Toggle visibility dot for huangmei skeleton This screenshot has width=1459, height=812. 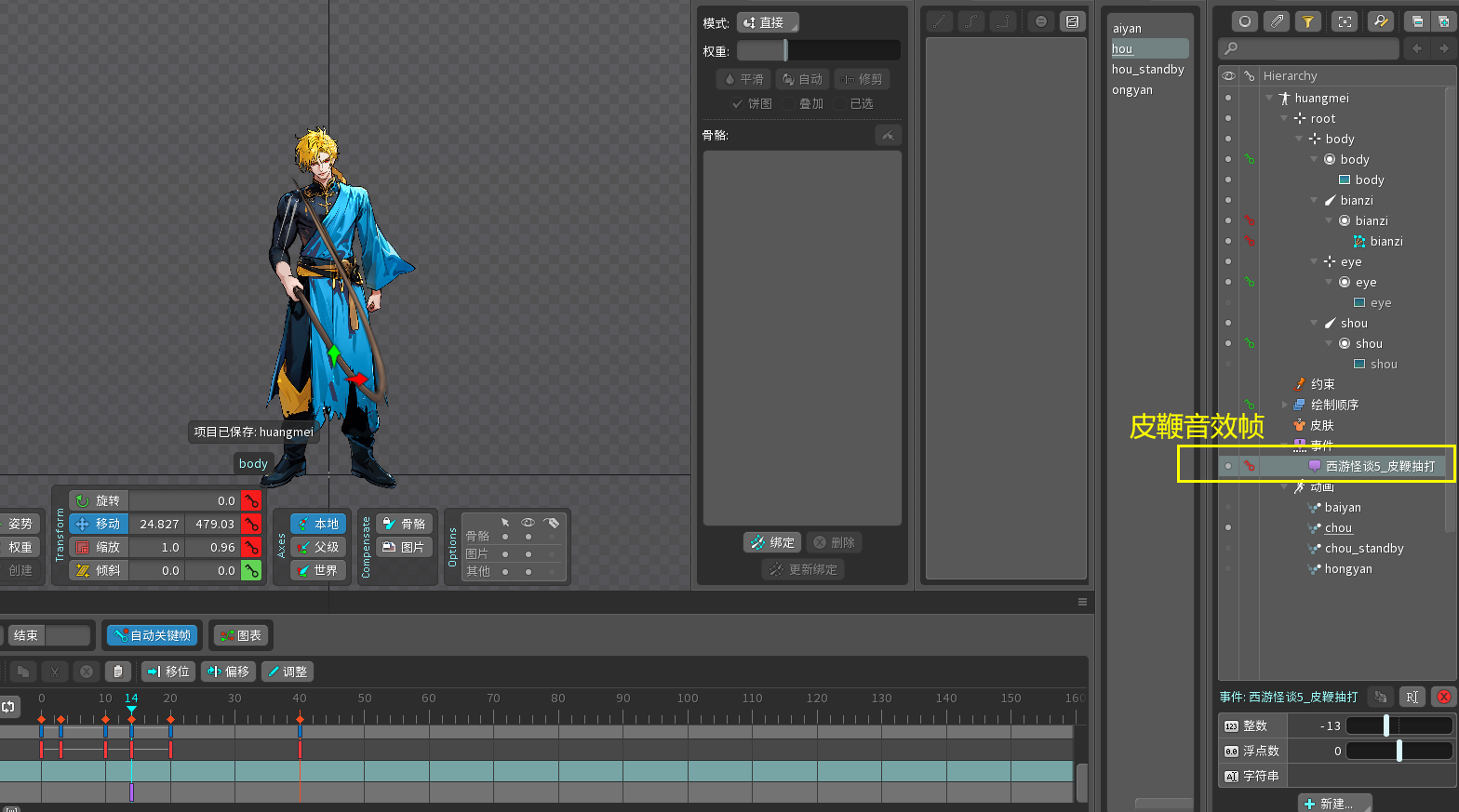(1228, 98)
